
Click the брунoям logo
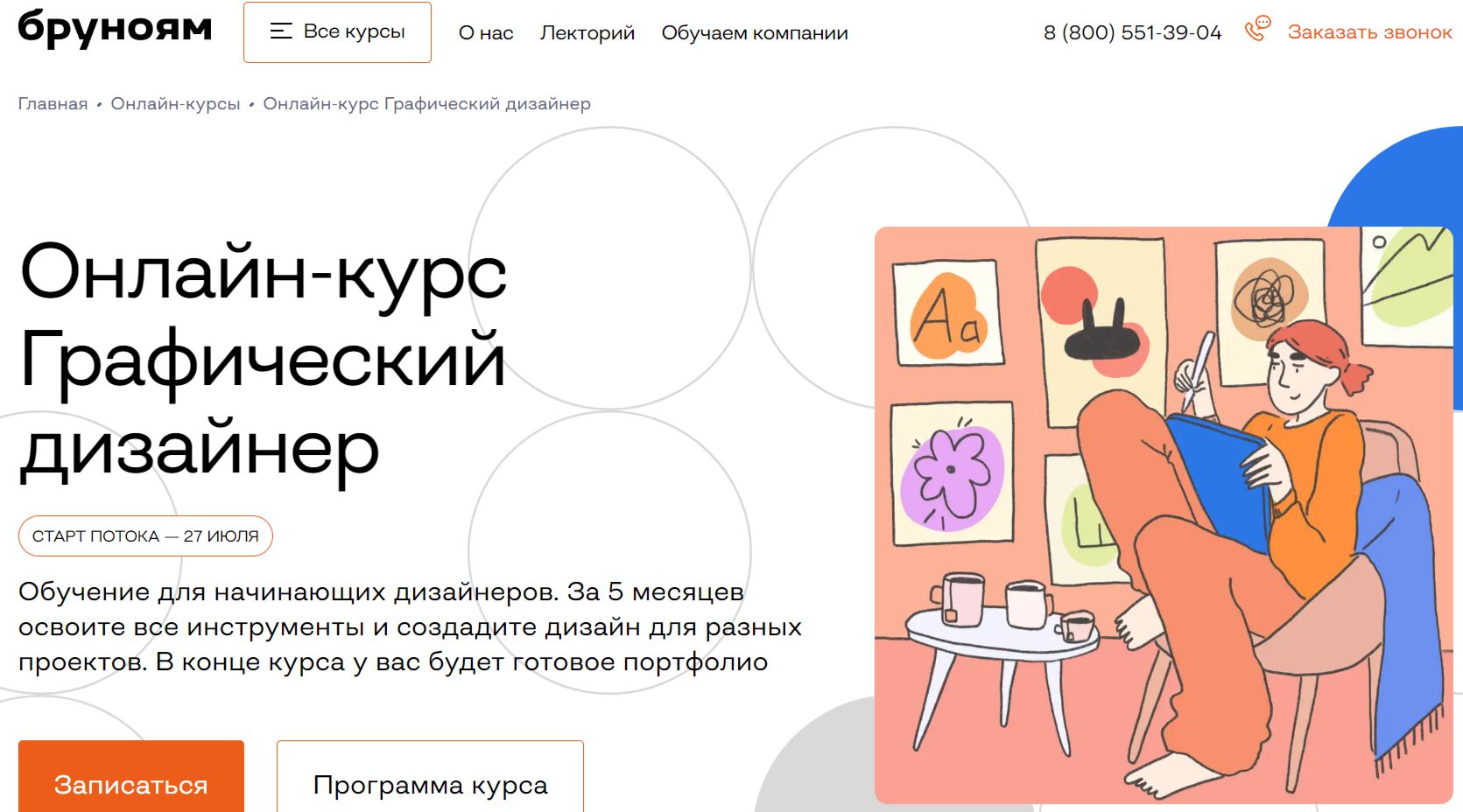[x=115, y=28]
